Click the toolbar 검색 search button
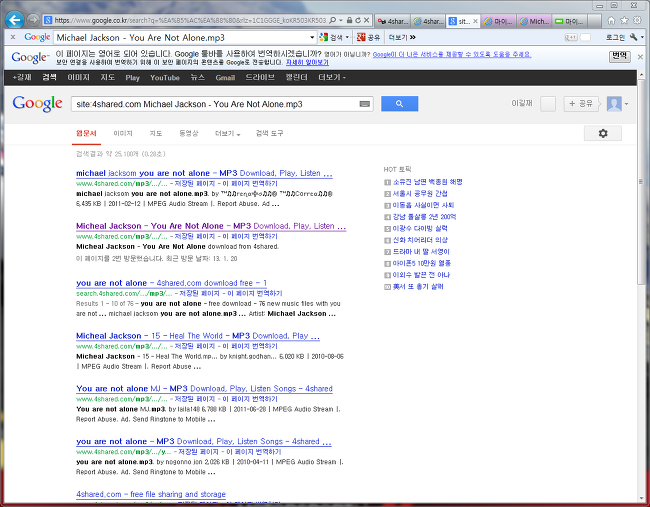The image size is (650, 507). (332, 37)
